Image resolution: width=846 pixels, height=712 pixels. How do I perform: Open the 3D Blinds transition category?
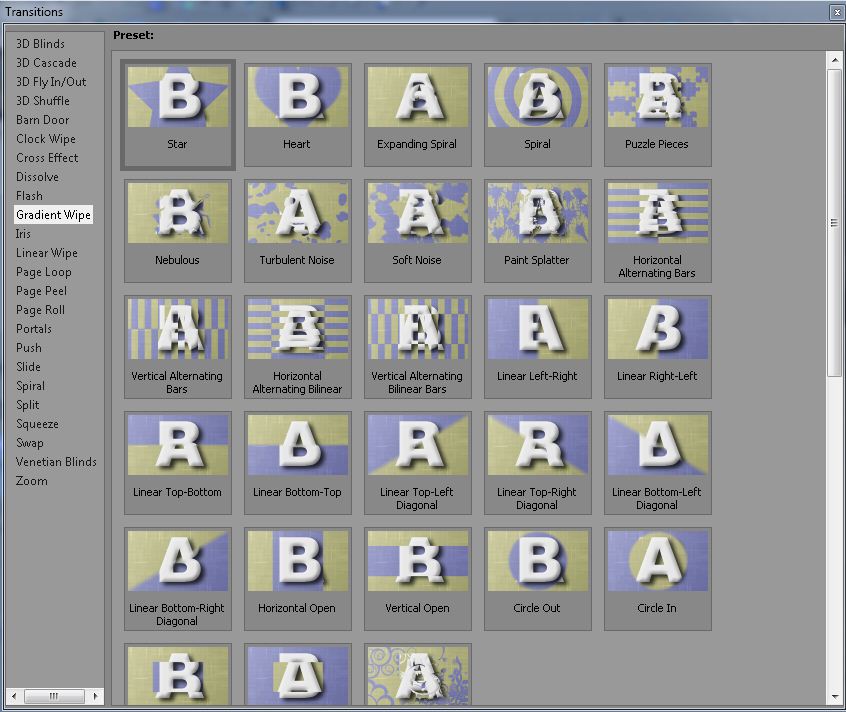pyautogui.click(x=40, y=44)
